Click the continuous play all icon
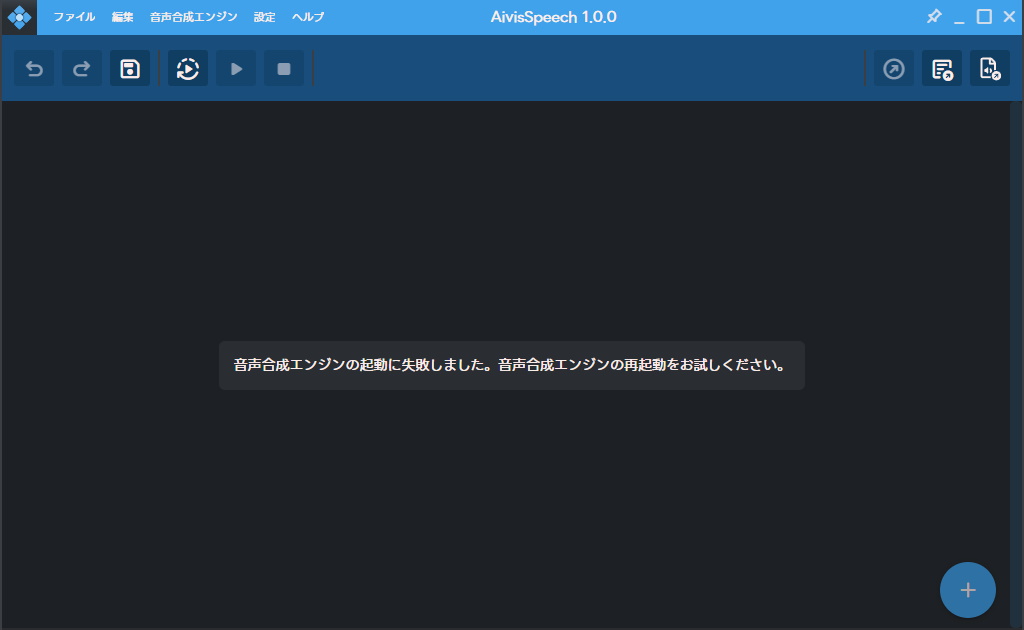1024x630 pixels. click(188, 69)
